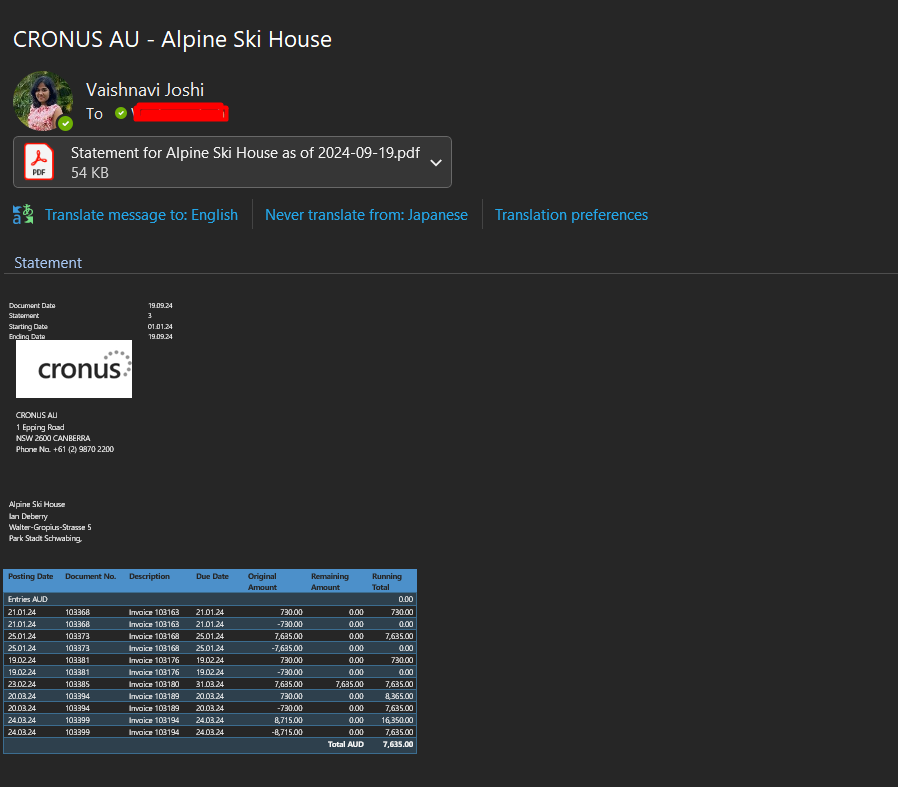Click the green presence badge on the avatar
Viewport: 898px width, 787px height.
pos(65,123)
